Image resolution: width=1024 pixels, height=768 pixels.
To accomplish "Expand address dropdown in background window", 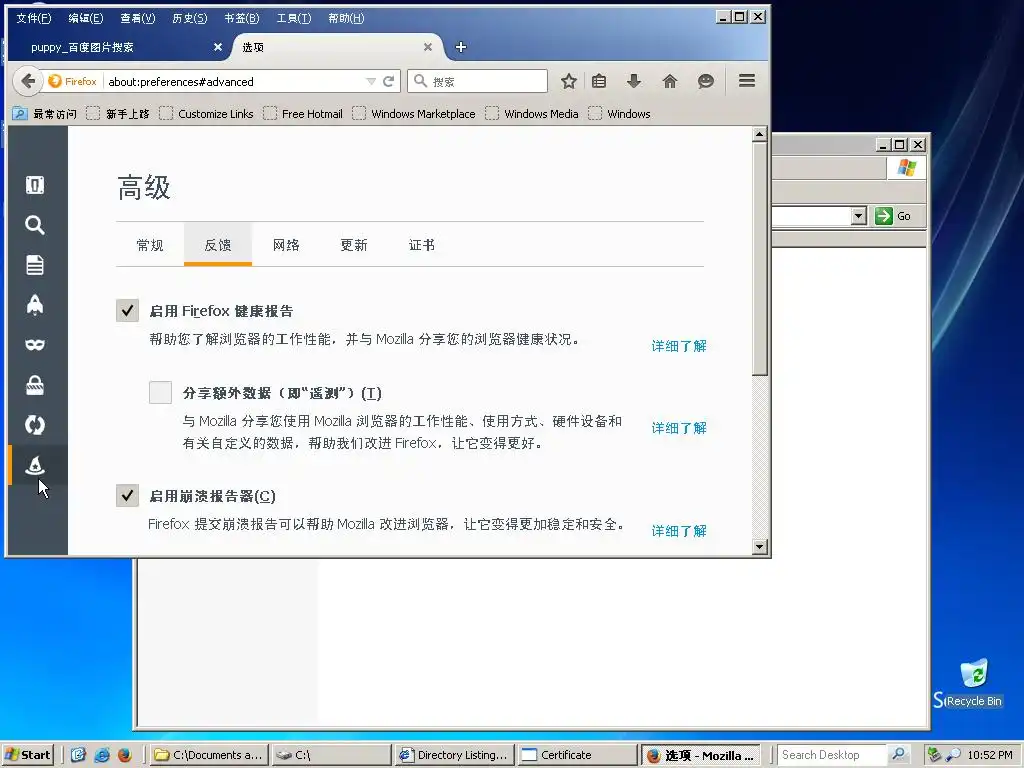I will (x=859, y=216).
